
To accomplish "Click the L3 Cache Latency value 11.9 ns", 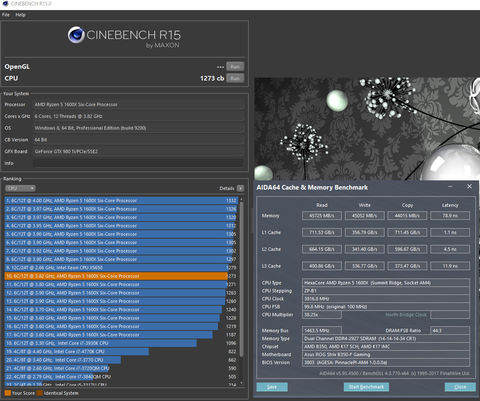I will (450, 266).
